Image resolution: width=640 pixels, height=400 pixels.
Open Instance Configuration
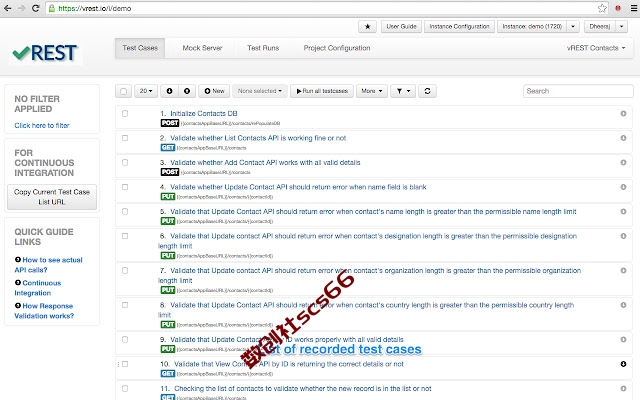(459, 27)
